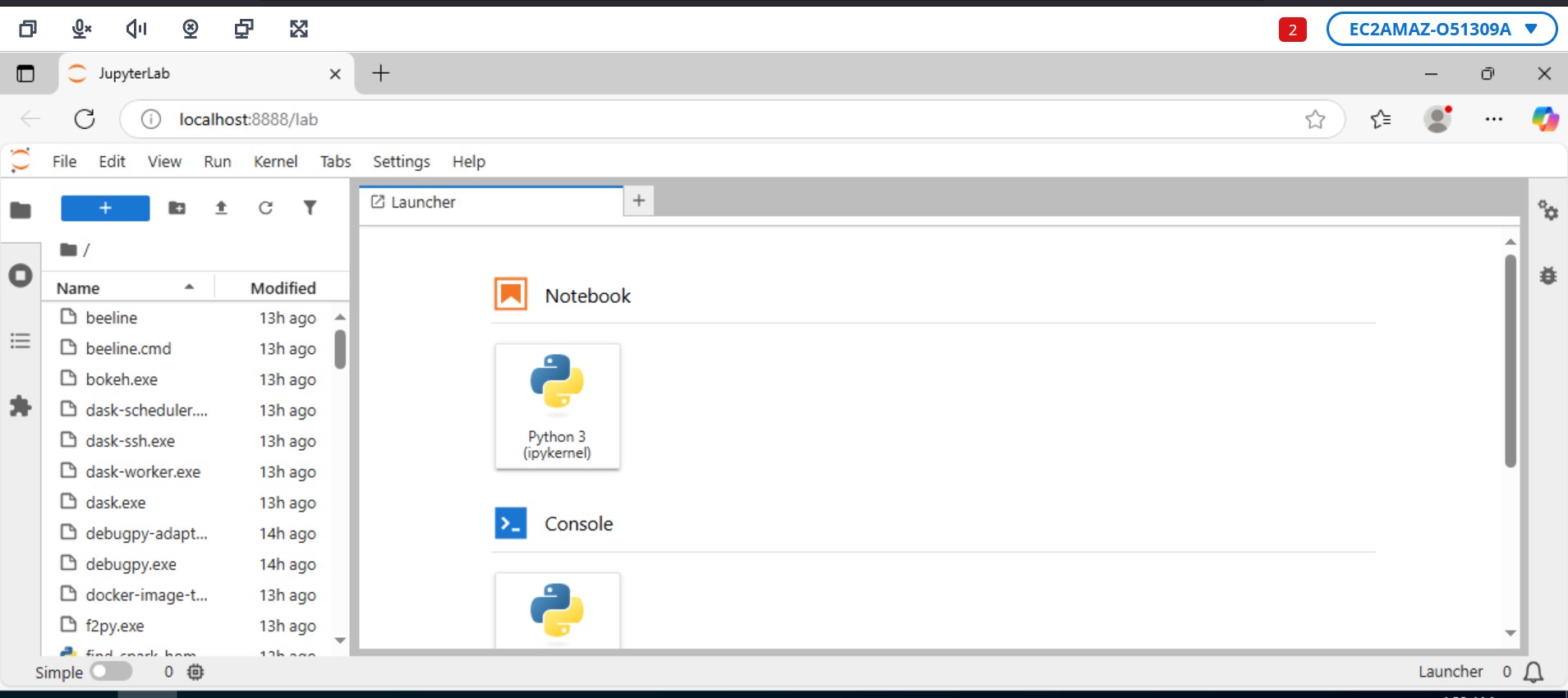
Task: Open the View menu
Action: [x=164, y=162]
